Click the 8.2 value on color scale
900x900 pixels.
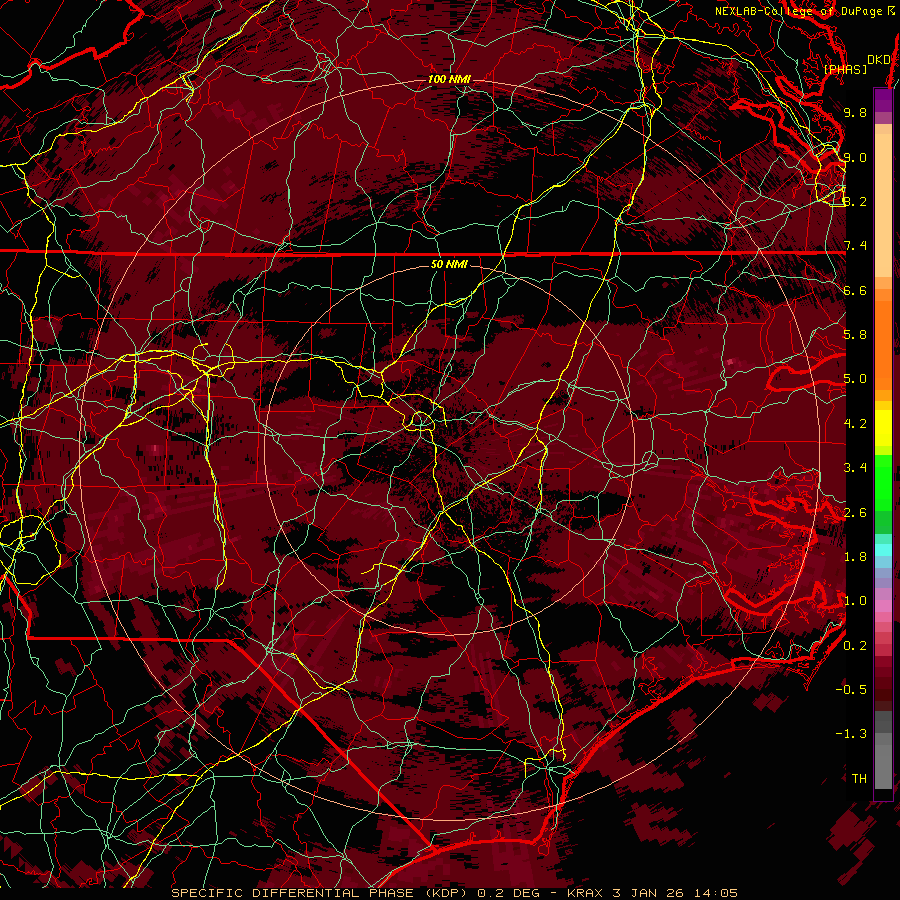[855, 201]
